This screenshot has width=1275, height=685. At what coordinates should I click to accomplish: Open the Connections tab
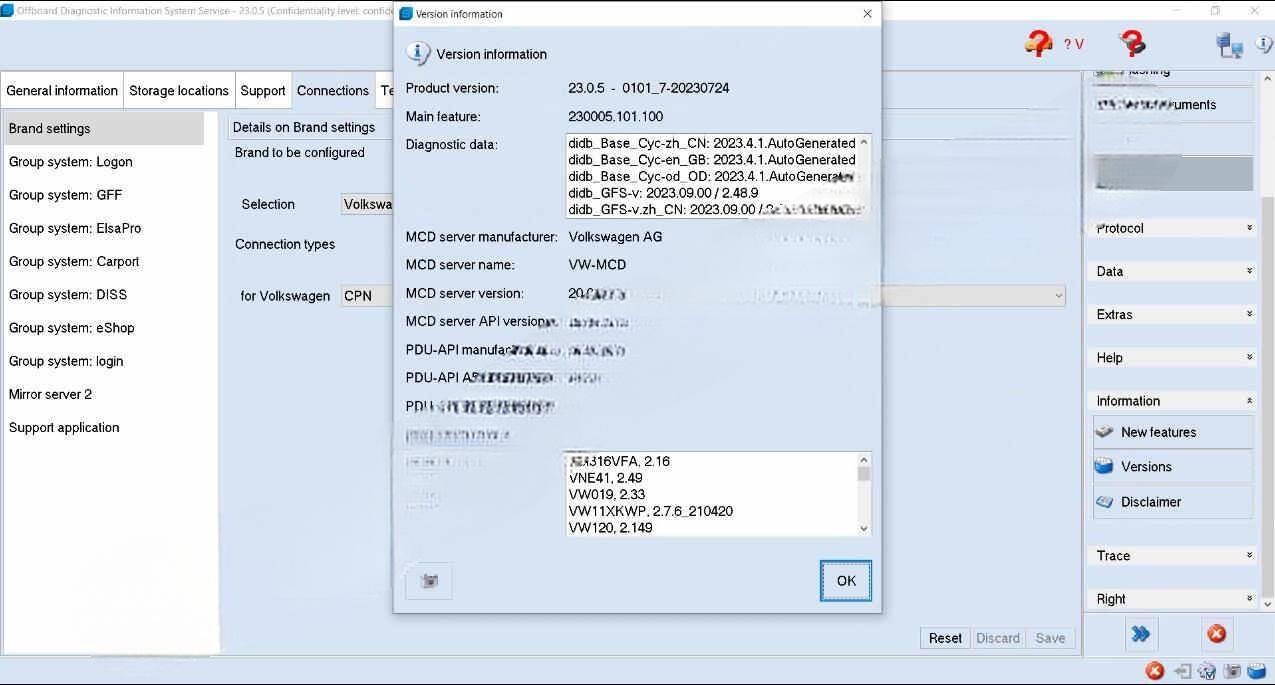tap(333, 90)
